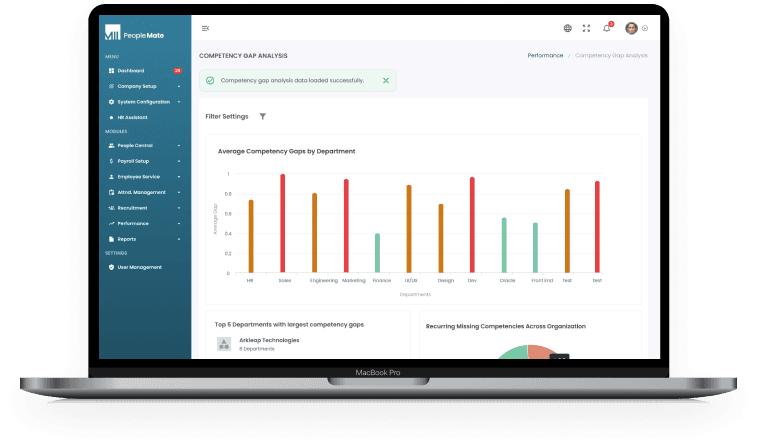Screen dimensions: 757x440
Task: Expand People Central chevron
Action: pos(179,145)
